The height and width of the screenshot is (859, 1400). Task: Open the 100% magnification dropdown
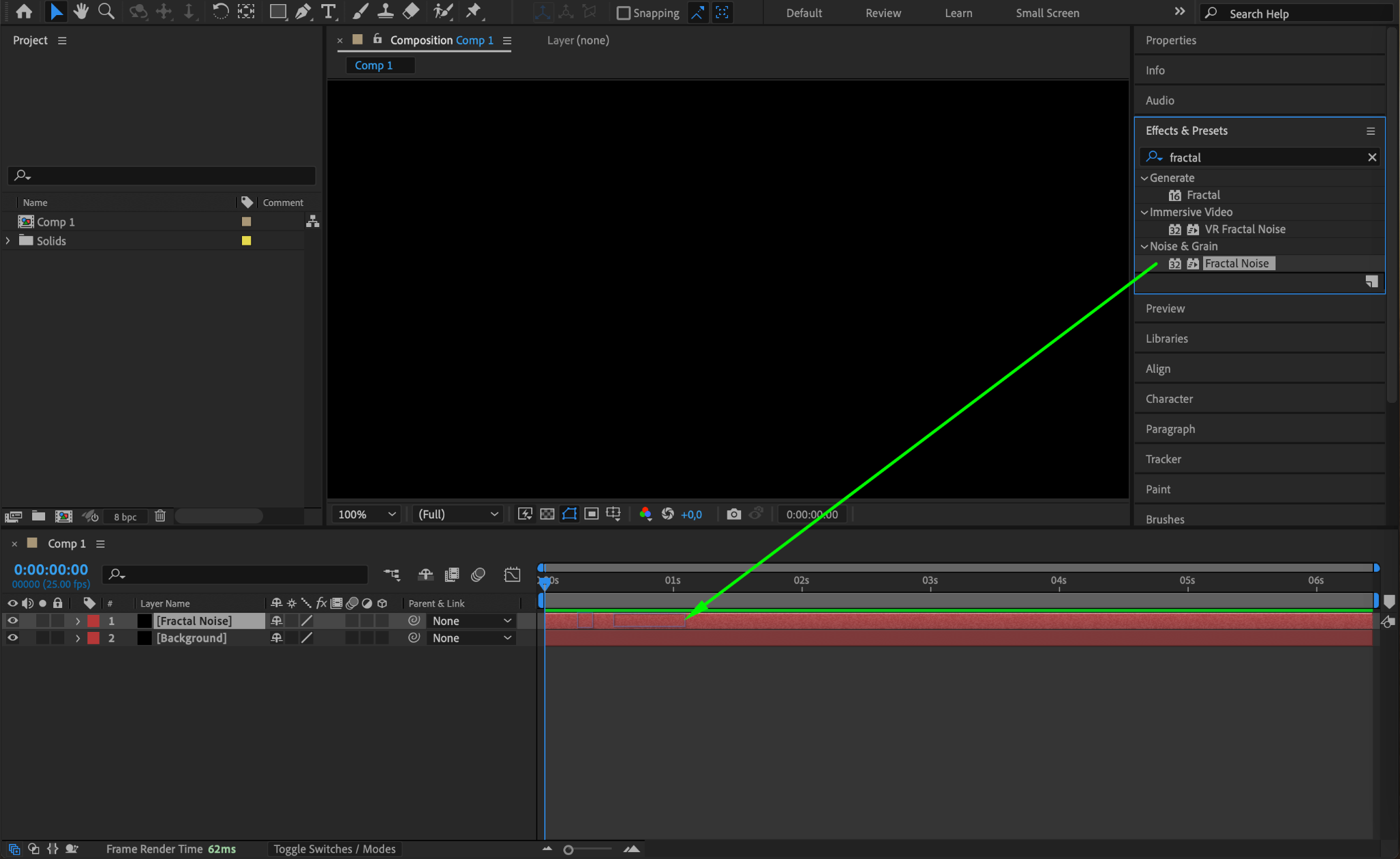point(367,514)
